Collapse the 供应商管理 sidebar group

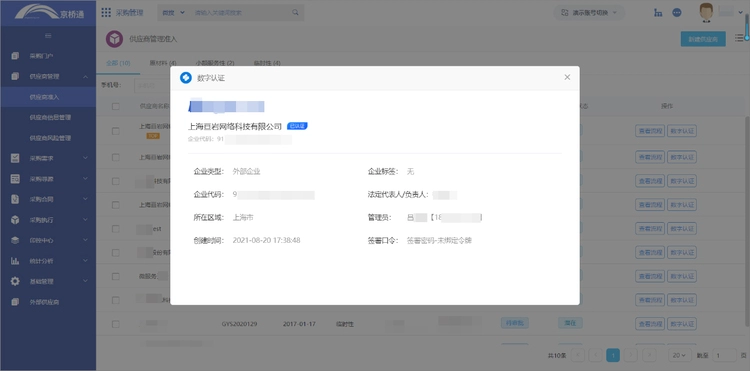click(x=48, y=76)
